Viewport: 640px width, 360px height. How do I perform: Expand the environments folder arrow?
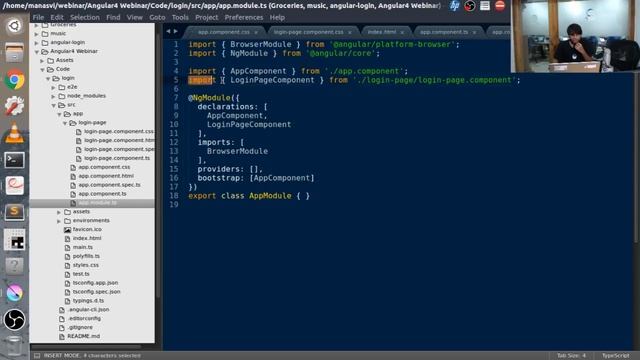click(59, 221)
